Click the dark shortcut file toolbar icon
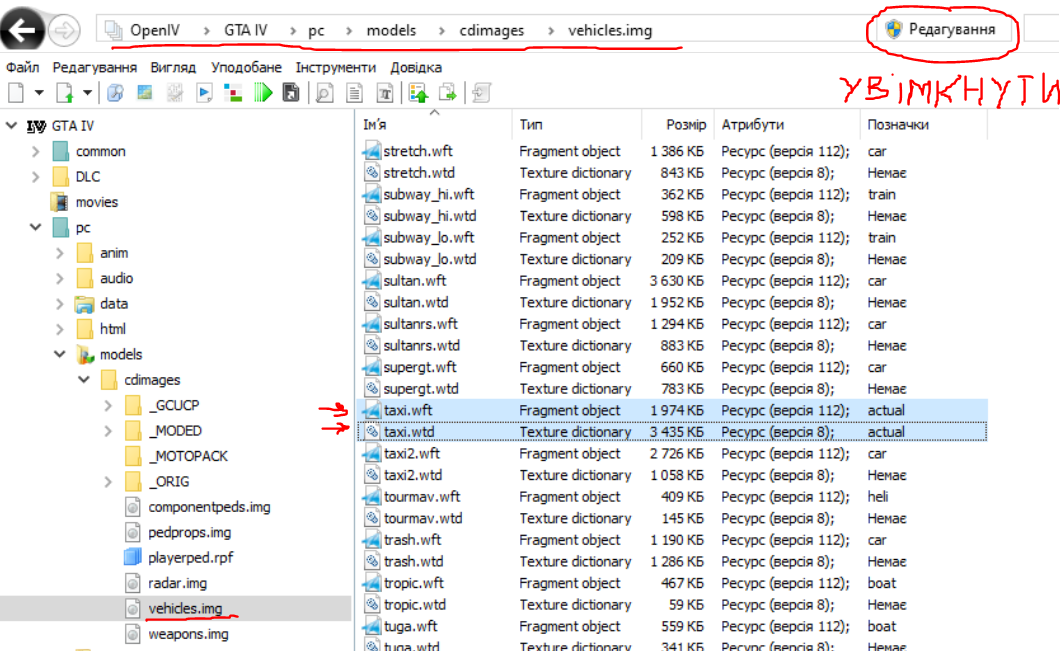Screen dimensions: 1060x651 (x=291, y=93)
